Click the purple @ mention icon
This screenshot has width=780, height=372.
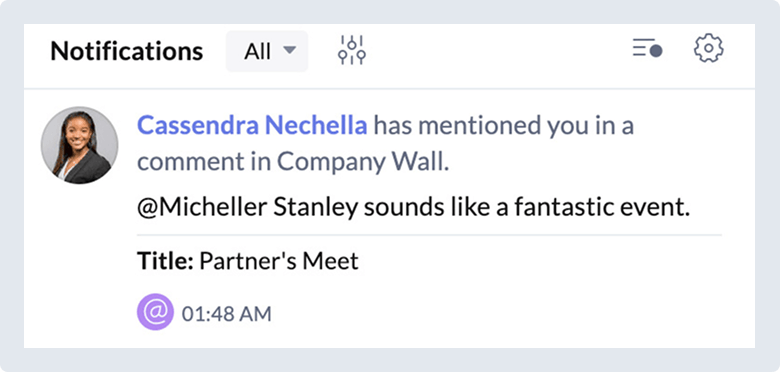[155, 312]
